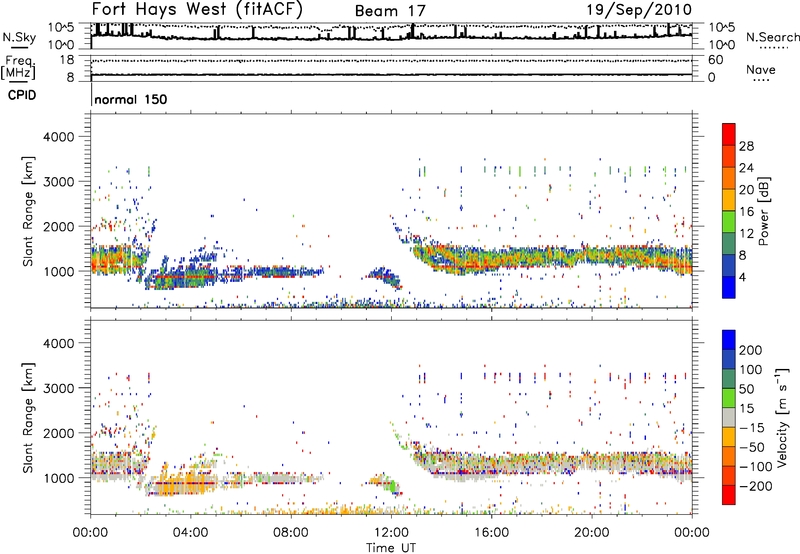Click the "4" value on Power colorbar
The image size is (800, 554).
click(x=742, y=278)
